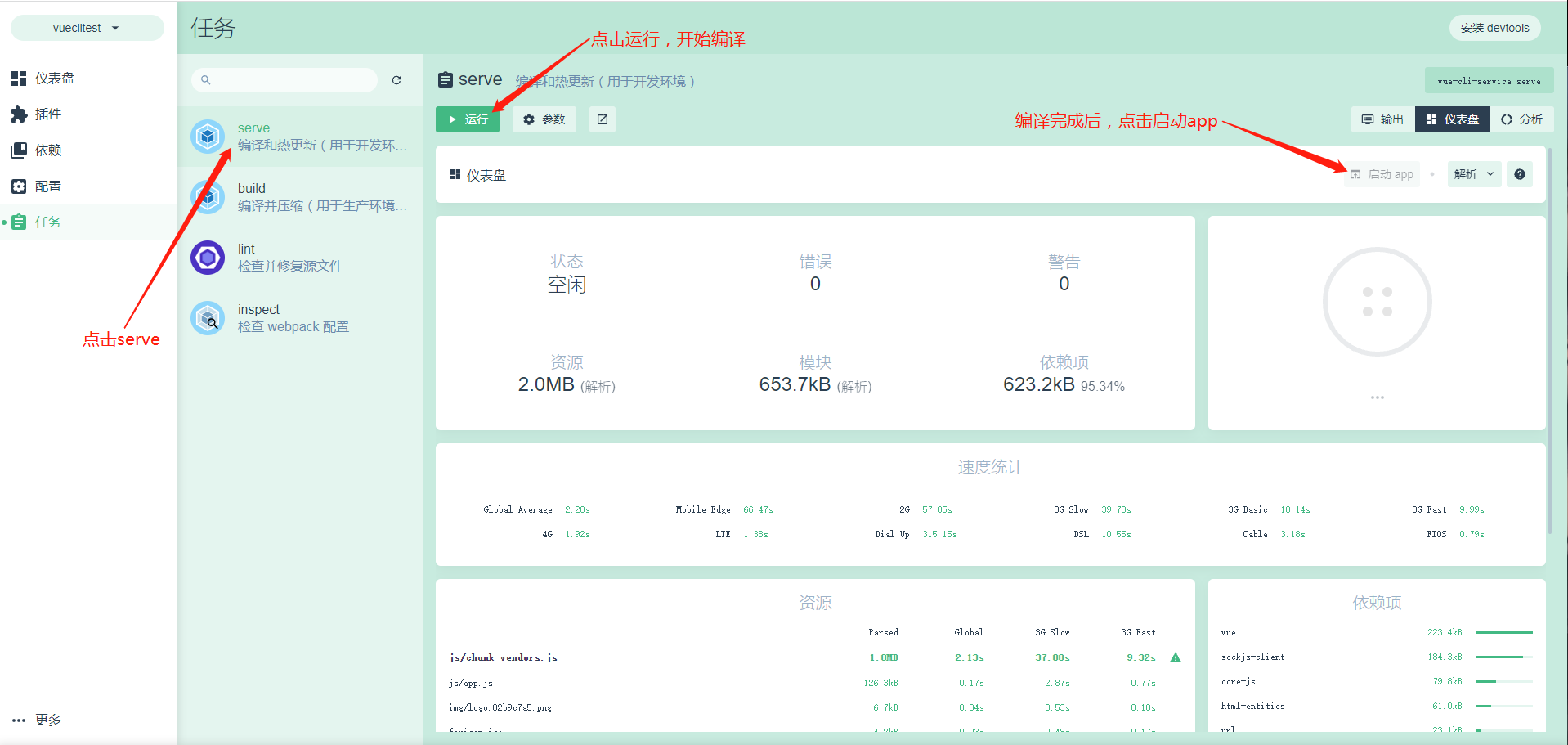Image resolution: width=1568 pixels, height=745 pixels.
Task: Open 配置 configuration page
Action: coord(88,186)
